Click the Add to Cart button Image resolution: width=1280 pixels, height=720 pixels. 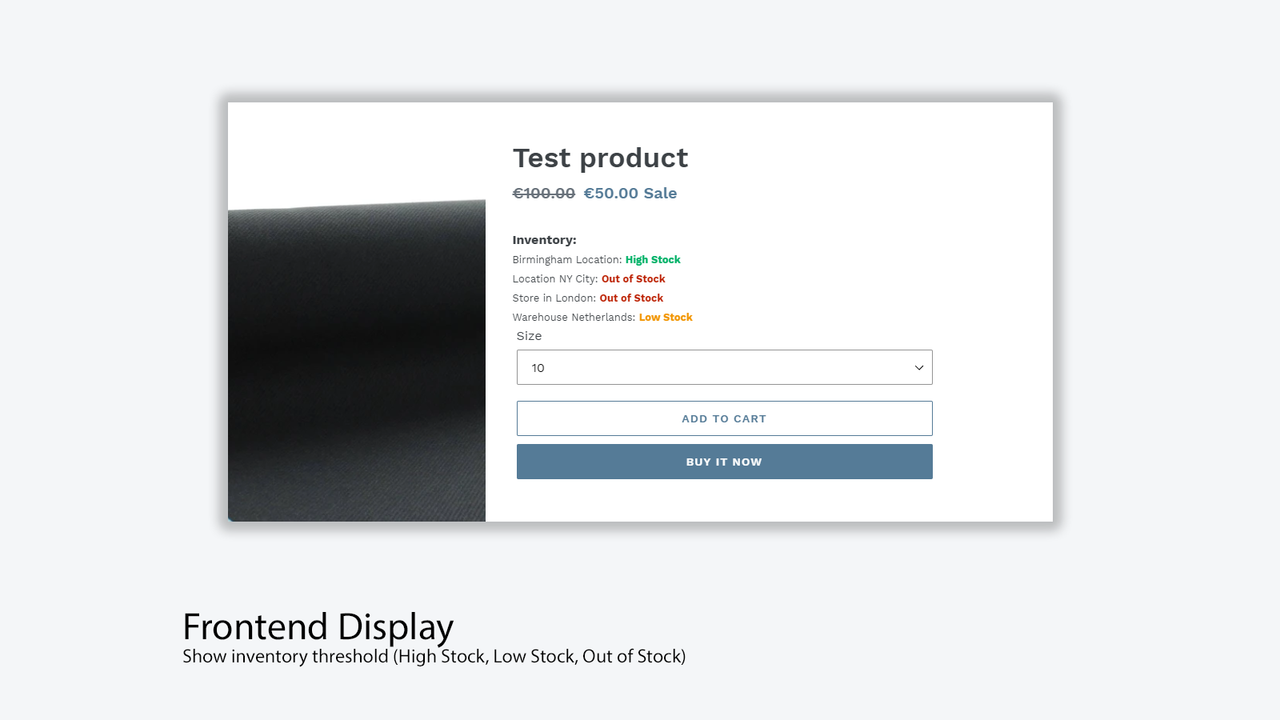pos(724,418)
